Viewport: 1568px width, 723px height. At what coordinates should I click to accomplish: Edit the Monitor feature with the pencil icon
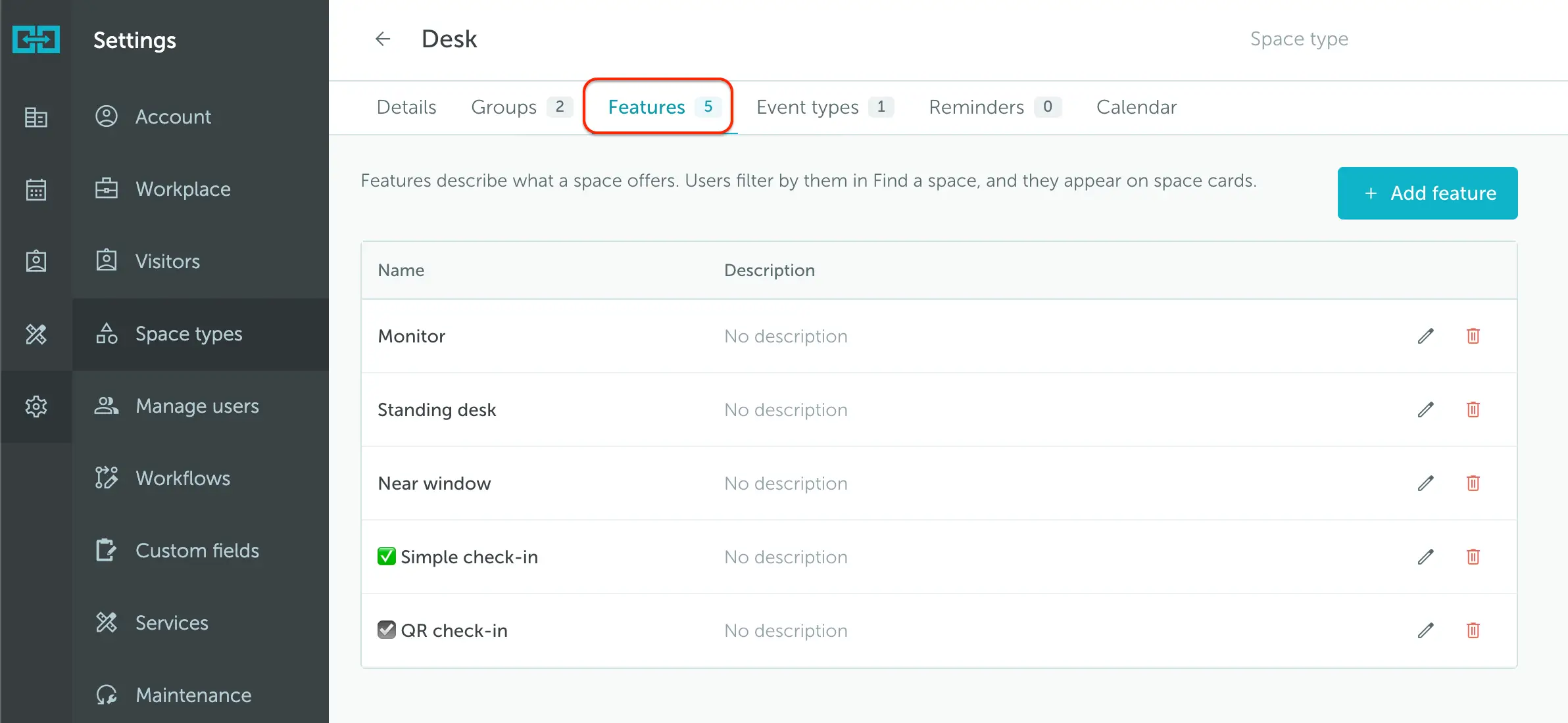pyautogui.click(x=1425, y=336)
